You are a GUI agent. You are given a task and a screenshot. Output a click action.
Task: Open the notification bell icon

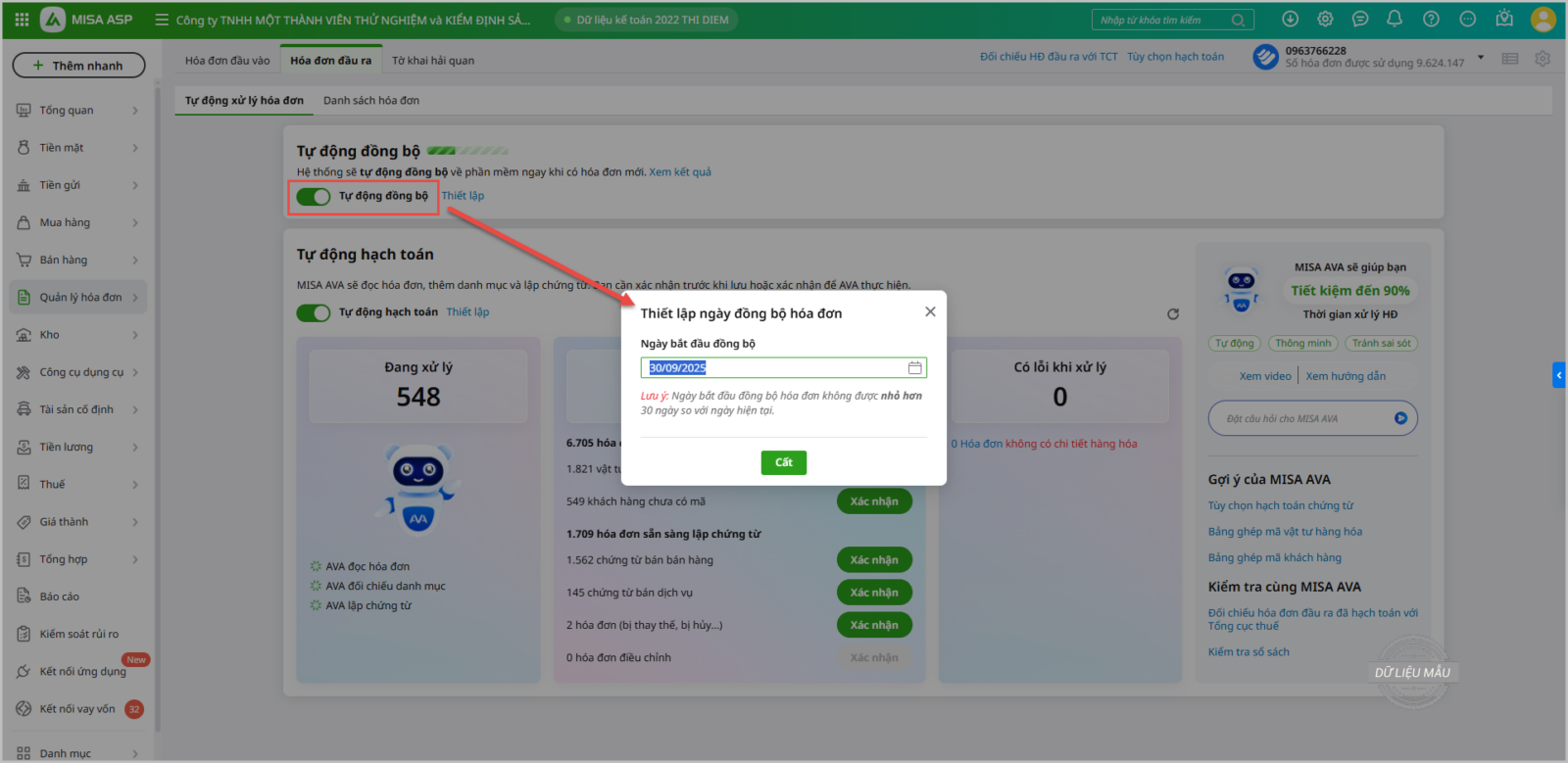pos(1395,20)
